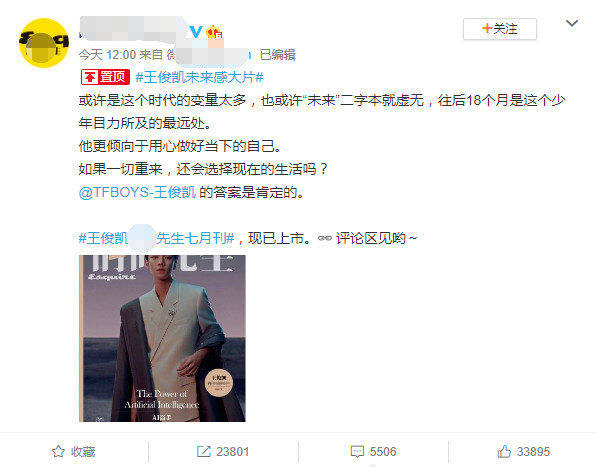This screenshot has width=596, height=467.
Task: Click the red 置顶 pinned badge
Action: click(x=105, y=77)
